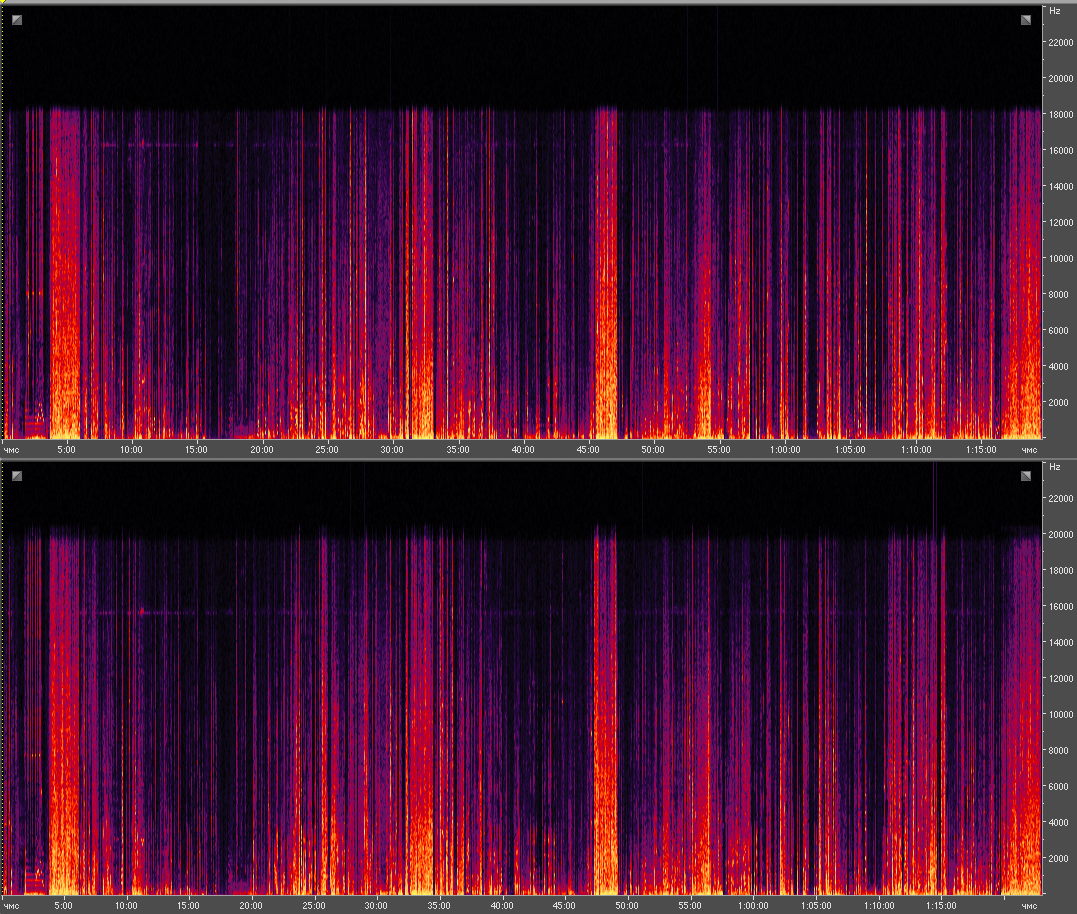Click the right 'чмс' label on the lower ruler
This screenshot has height=914, width=1077.
pos(1029,906)
